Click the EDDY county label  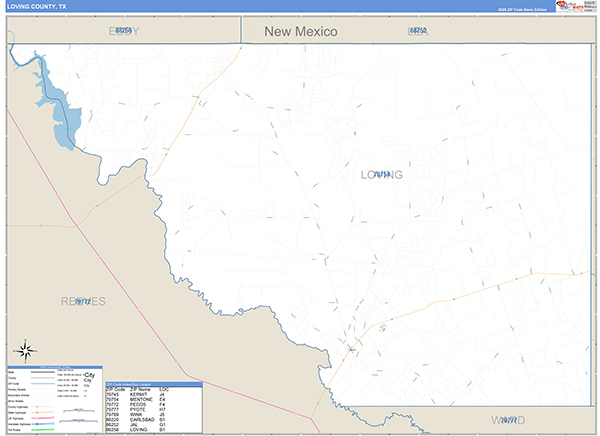pyautogui.click(x=124, y=31)
